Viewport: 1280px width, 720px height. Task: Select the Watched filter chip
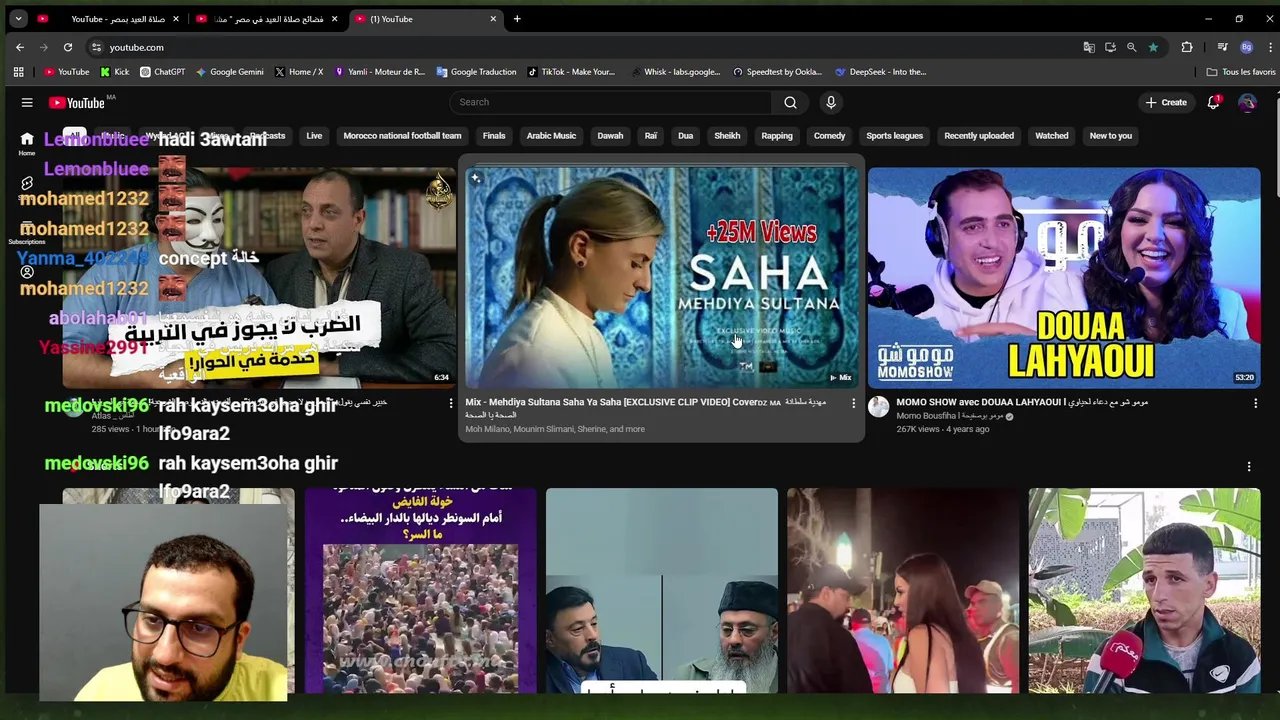1051,136
